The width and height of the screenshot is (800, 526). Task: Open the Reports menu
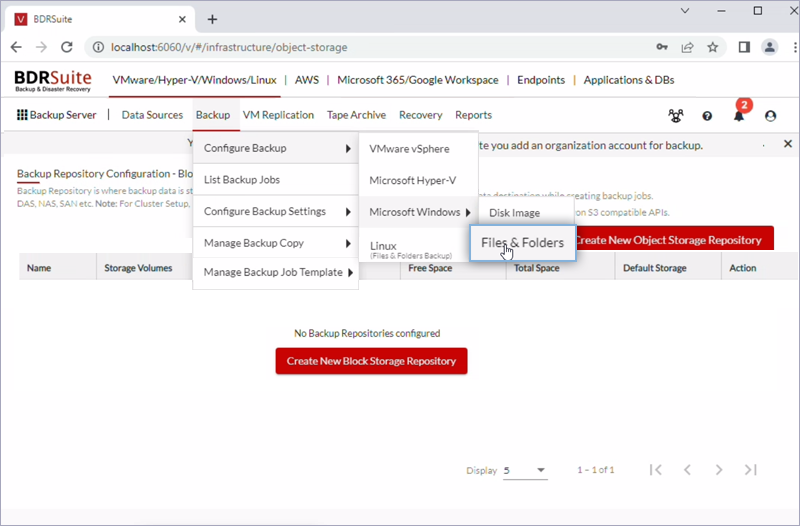click(x=473, y=115)
